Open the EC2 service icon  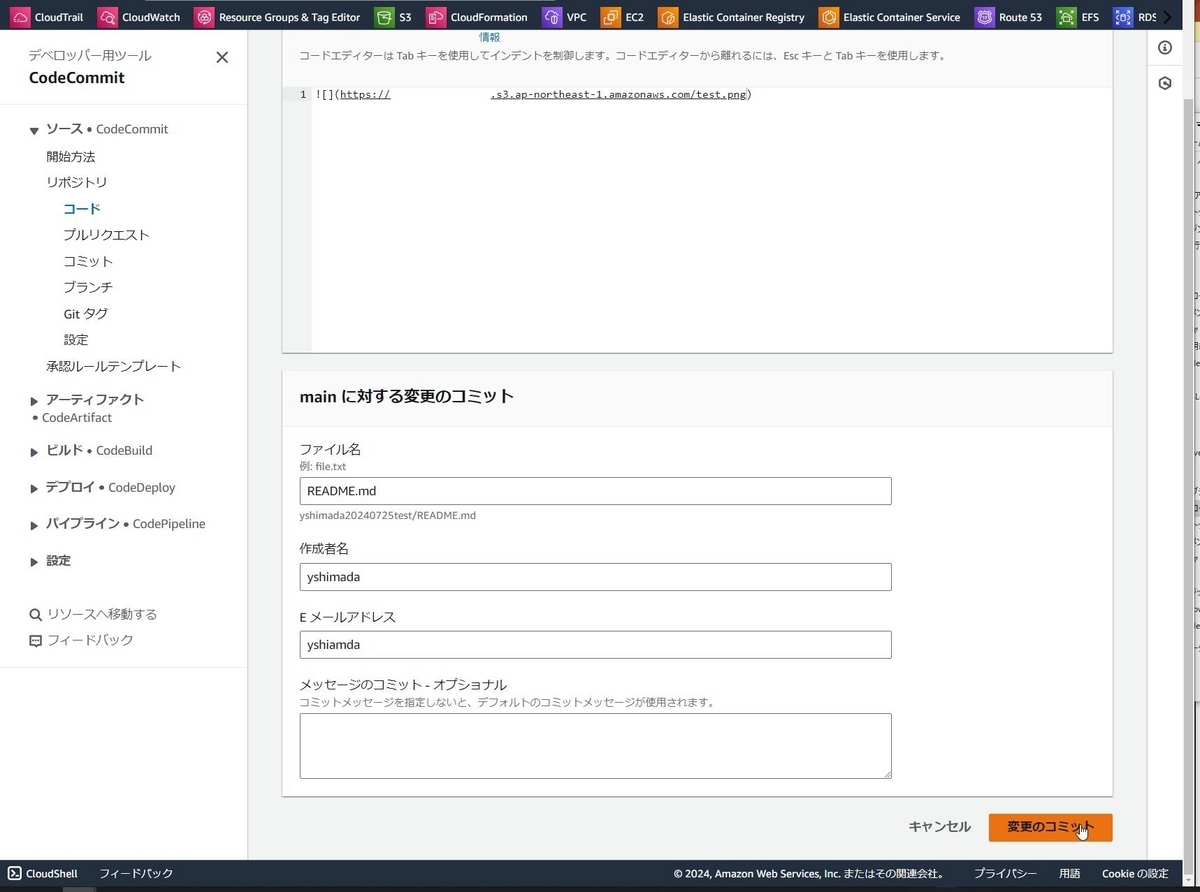610,17
